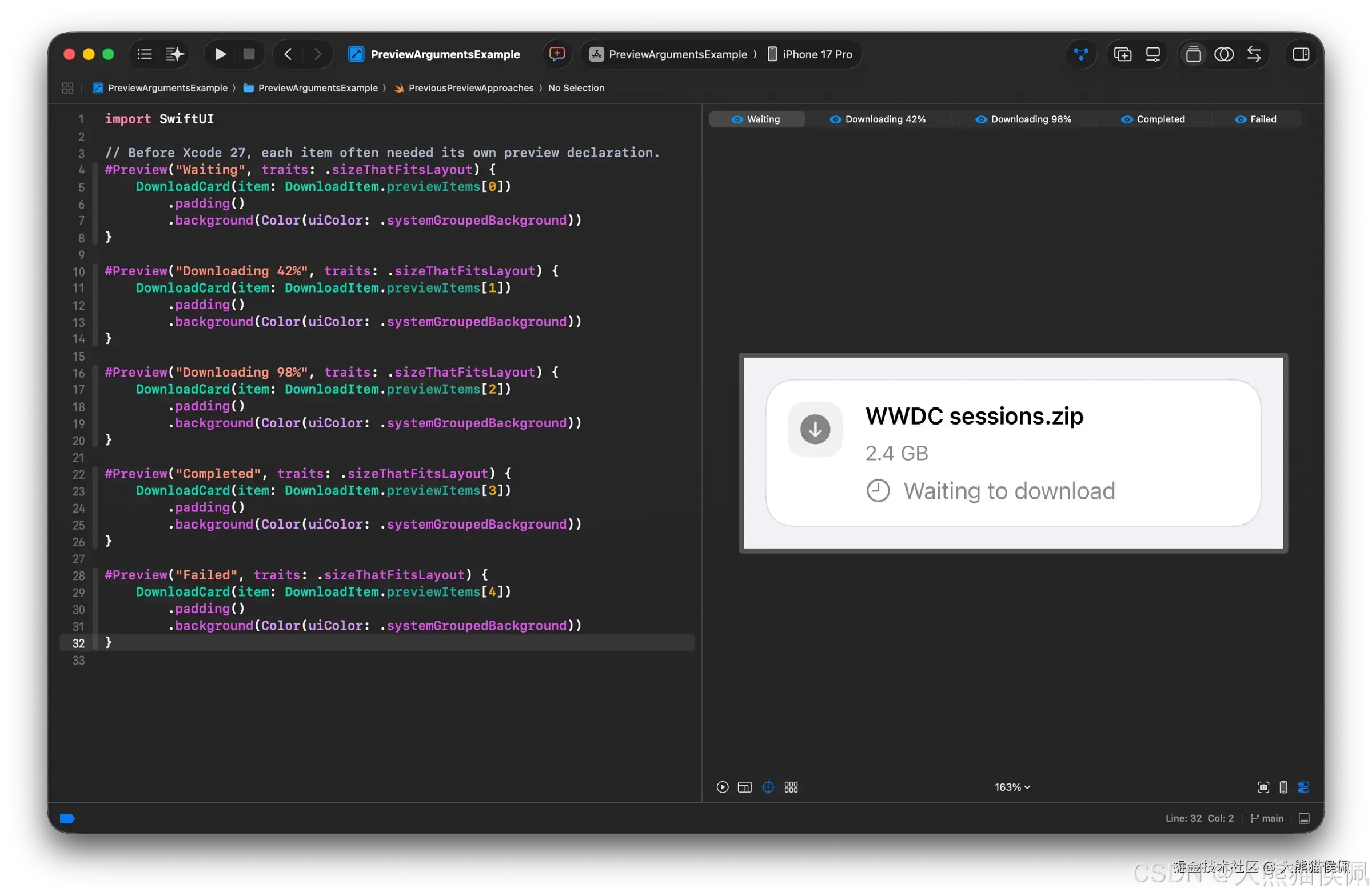The image size is (1372, 896).
Task: Click the add-window plus icon in toolbar
Action: click(1122, 54)
